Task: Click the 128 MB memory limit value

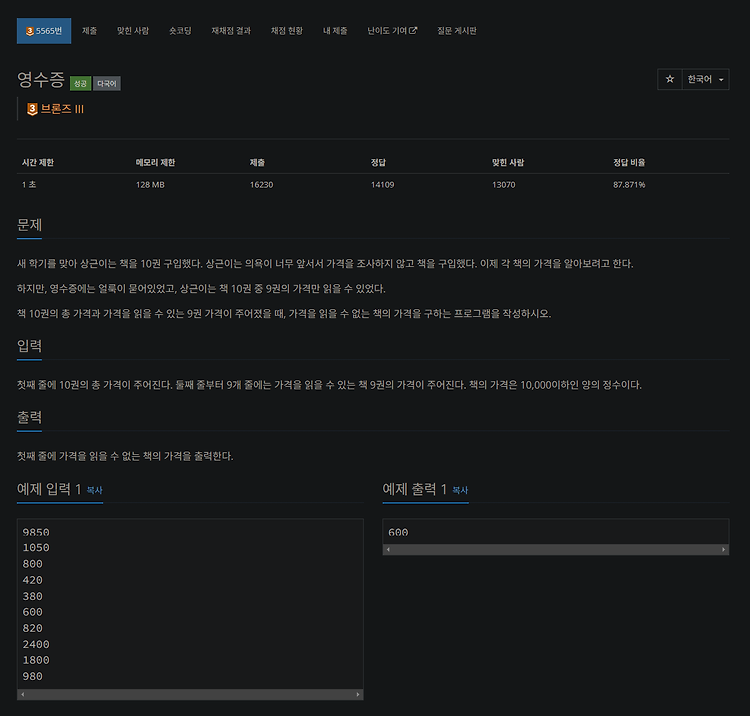Action: 150,185
